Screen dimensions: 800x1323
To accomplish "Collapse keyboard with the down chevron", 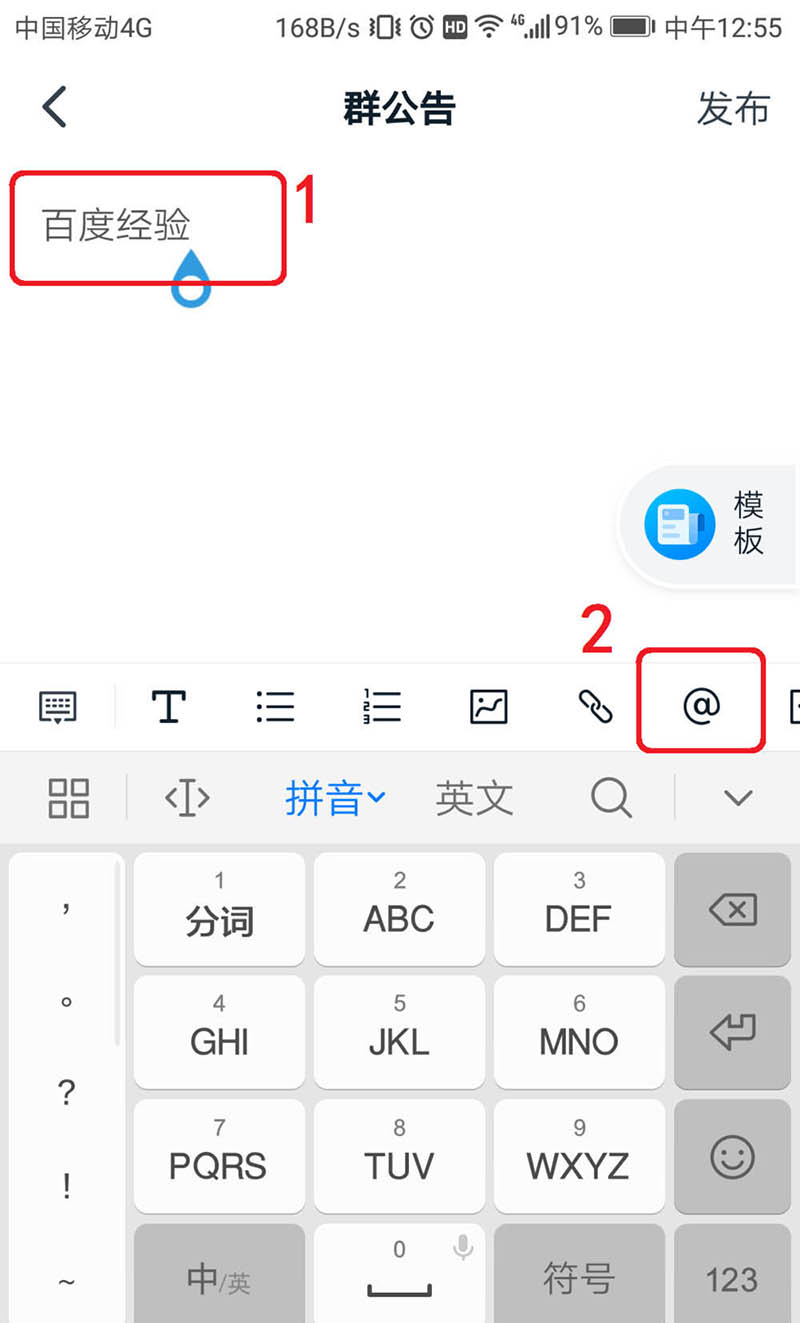I will [x=738, y=798].
